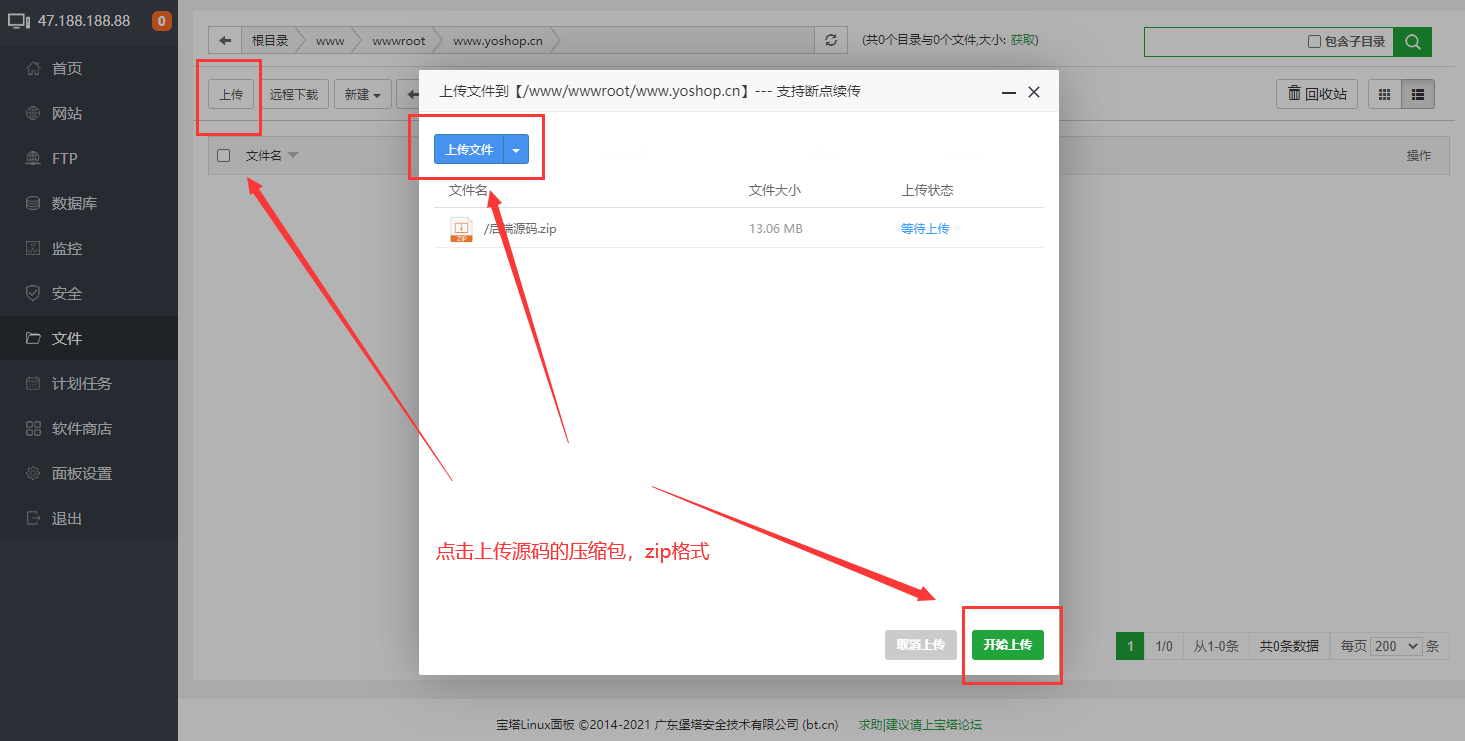Click the 上传状态 column header in dialog
Image resolution: width=1465 pixels, height=741 pixels.
pos(927,190)
